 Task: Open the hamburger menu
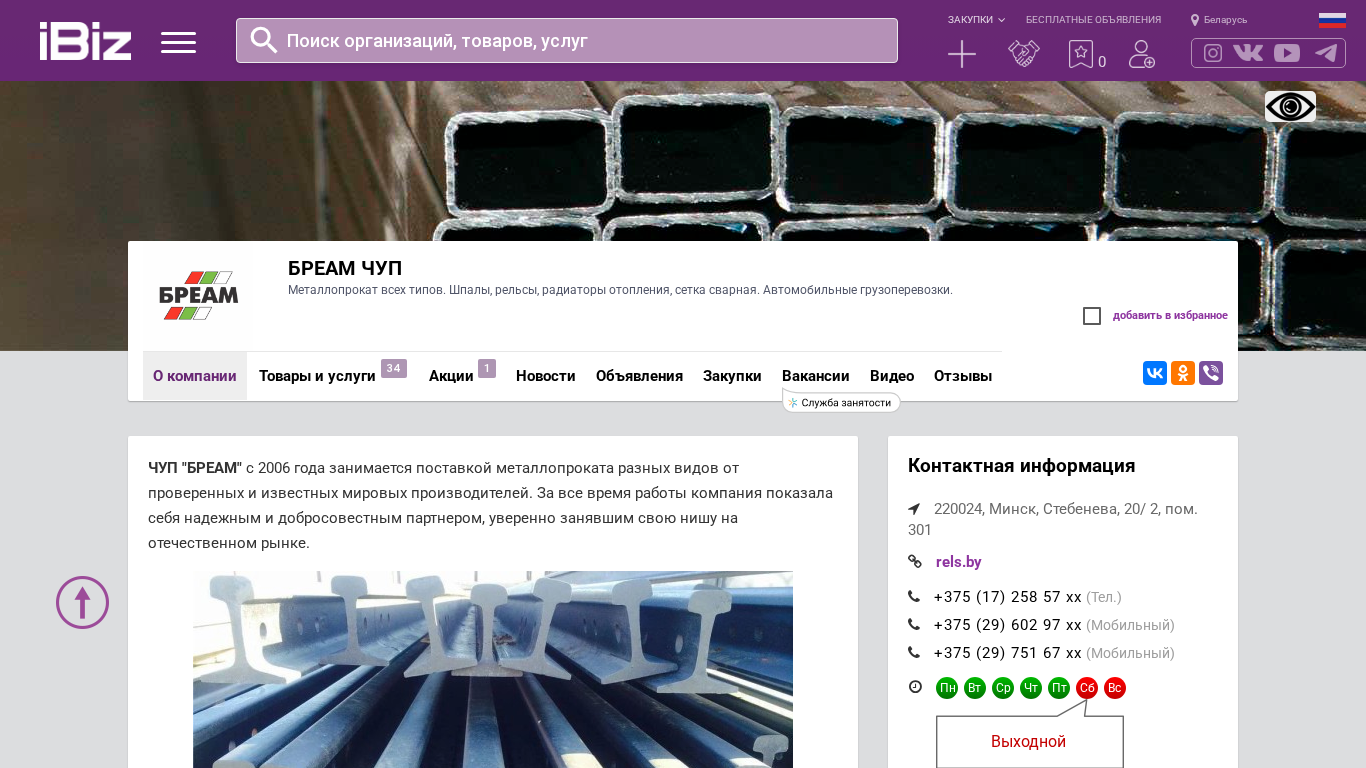click(178, 42)
